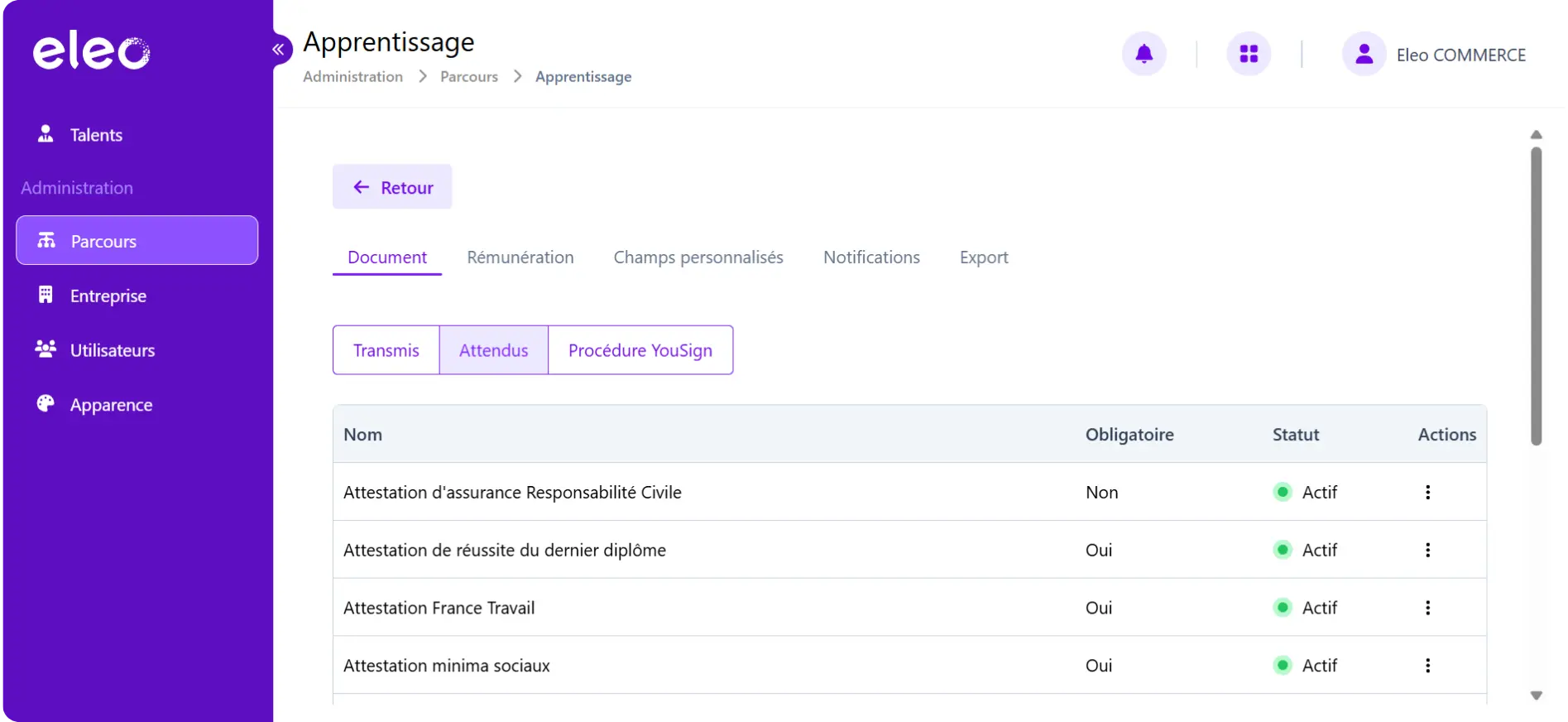Click the Actions column header
The width and height of the screenshot is (1568, 722).
[x=1446, y=435]
